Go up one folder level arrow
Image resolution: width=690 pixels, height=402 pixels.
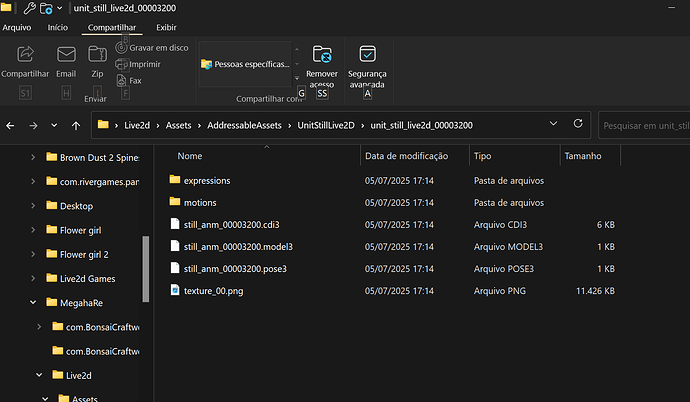(76, 126)
